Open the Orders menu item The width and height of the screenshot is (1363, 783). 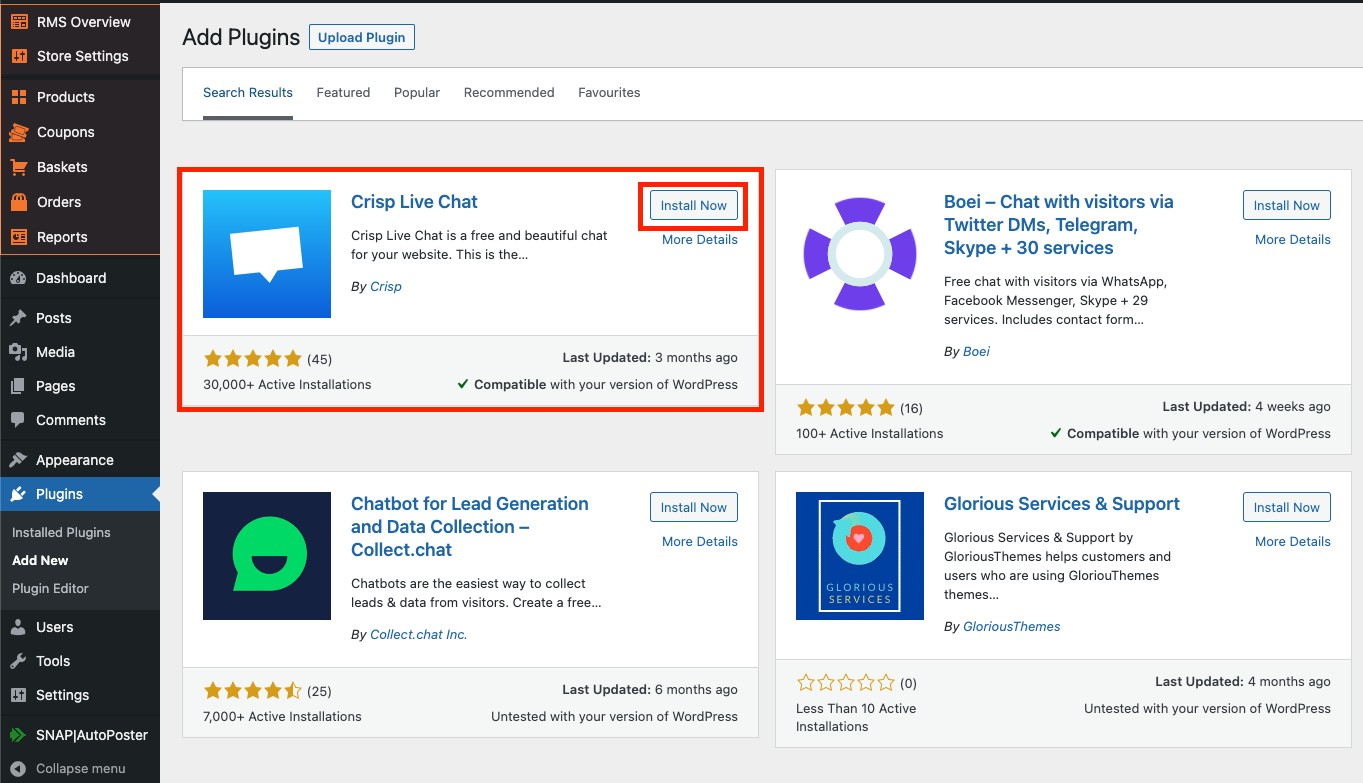tap(80, 202)
